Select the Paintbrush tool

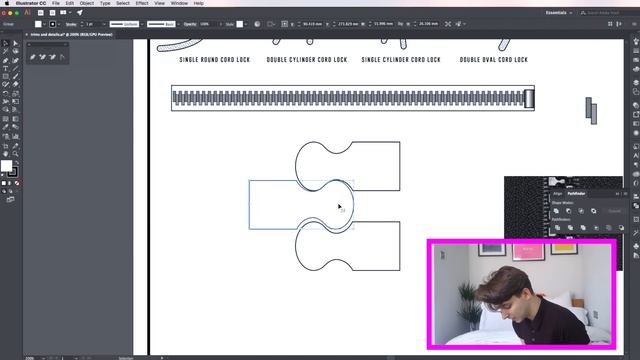[x=16, y=77]
